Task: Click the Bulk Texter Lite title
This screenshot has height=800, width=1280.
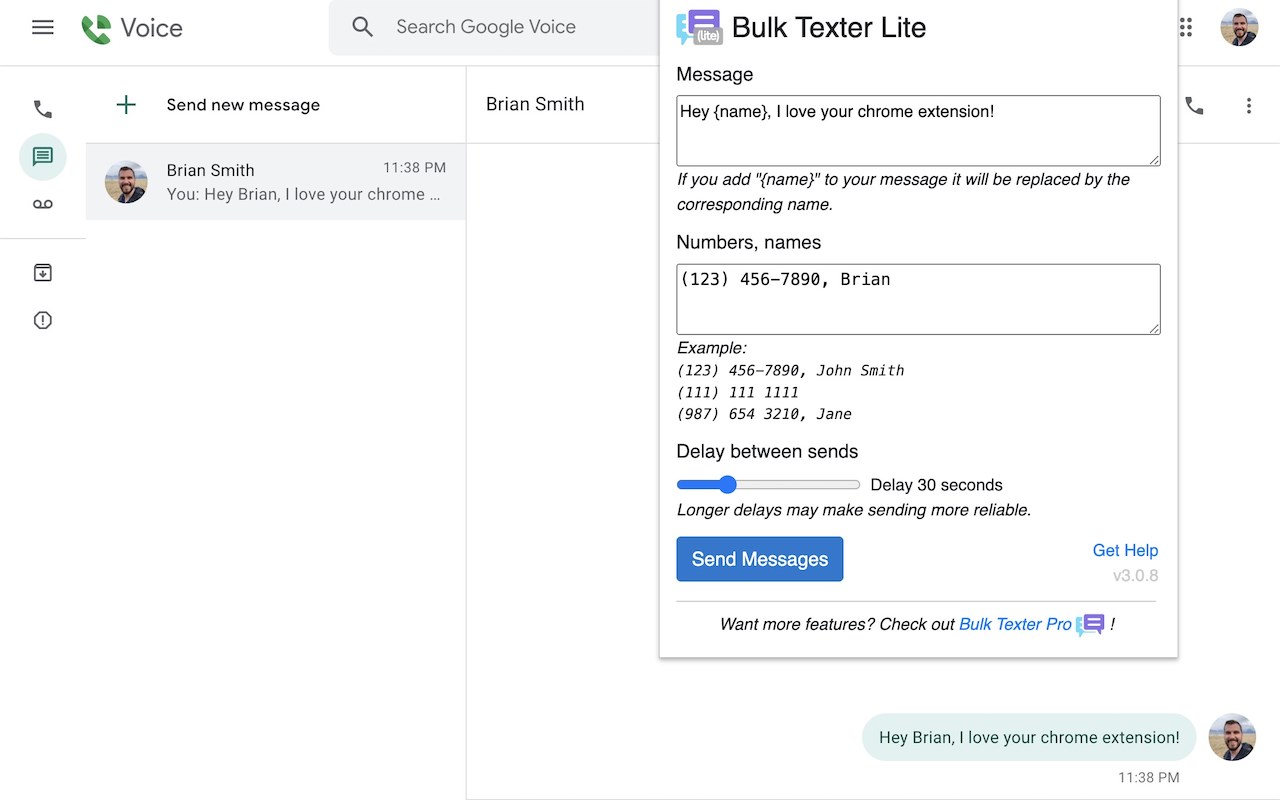Action: click(x=829, y=27)
